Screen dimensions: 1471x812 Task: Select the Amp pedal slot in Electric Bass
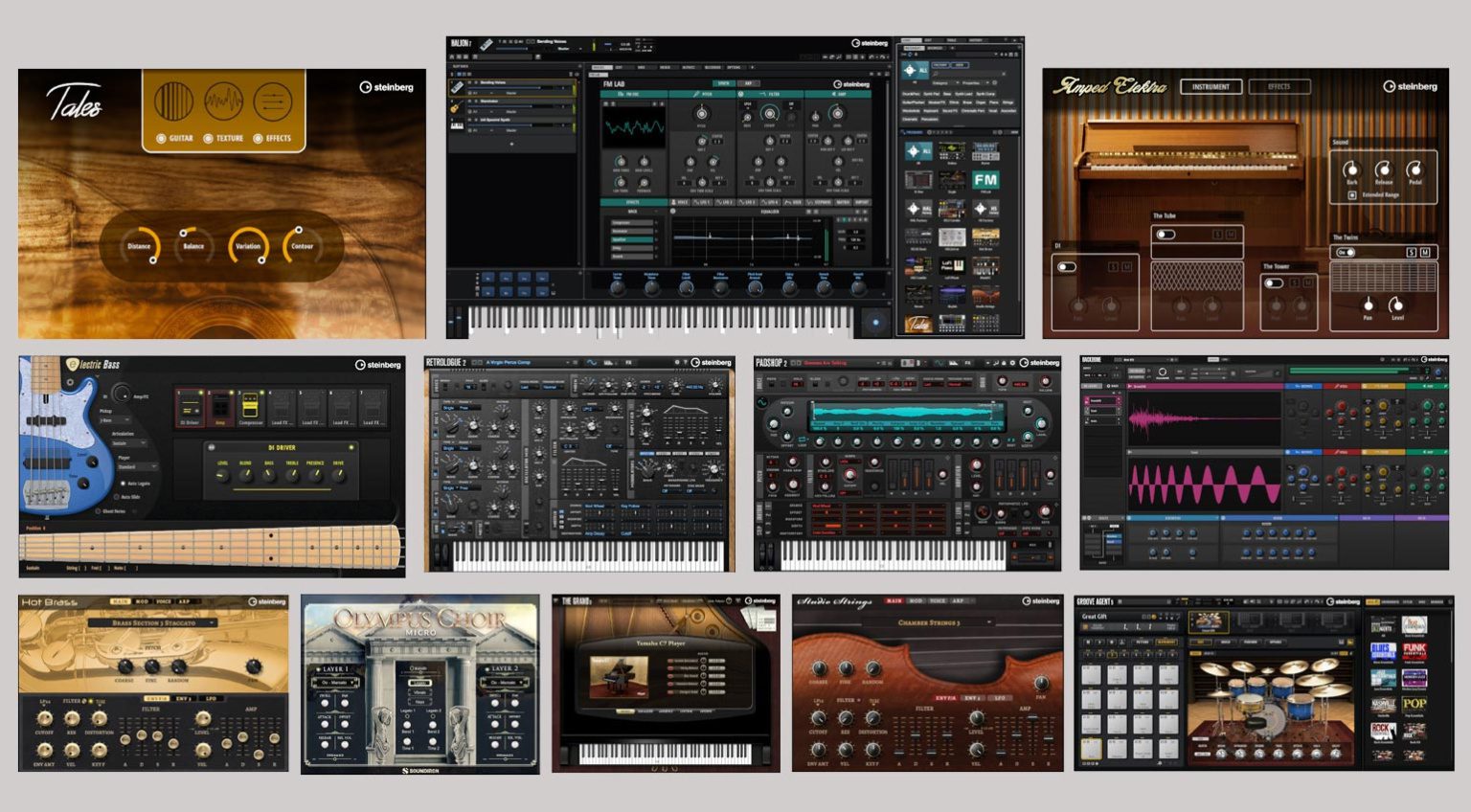(221, 407)
